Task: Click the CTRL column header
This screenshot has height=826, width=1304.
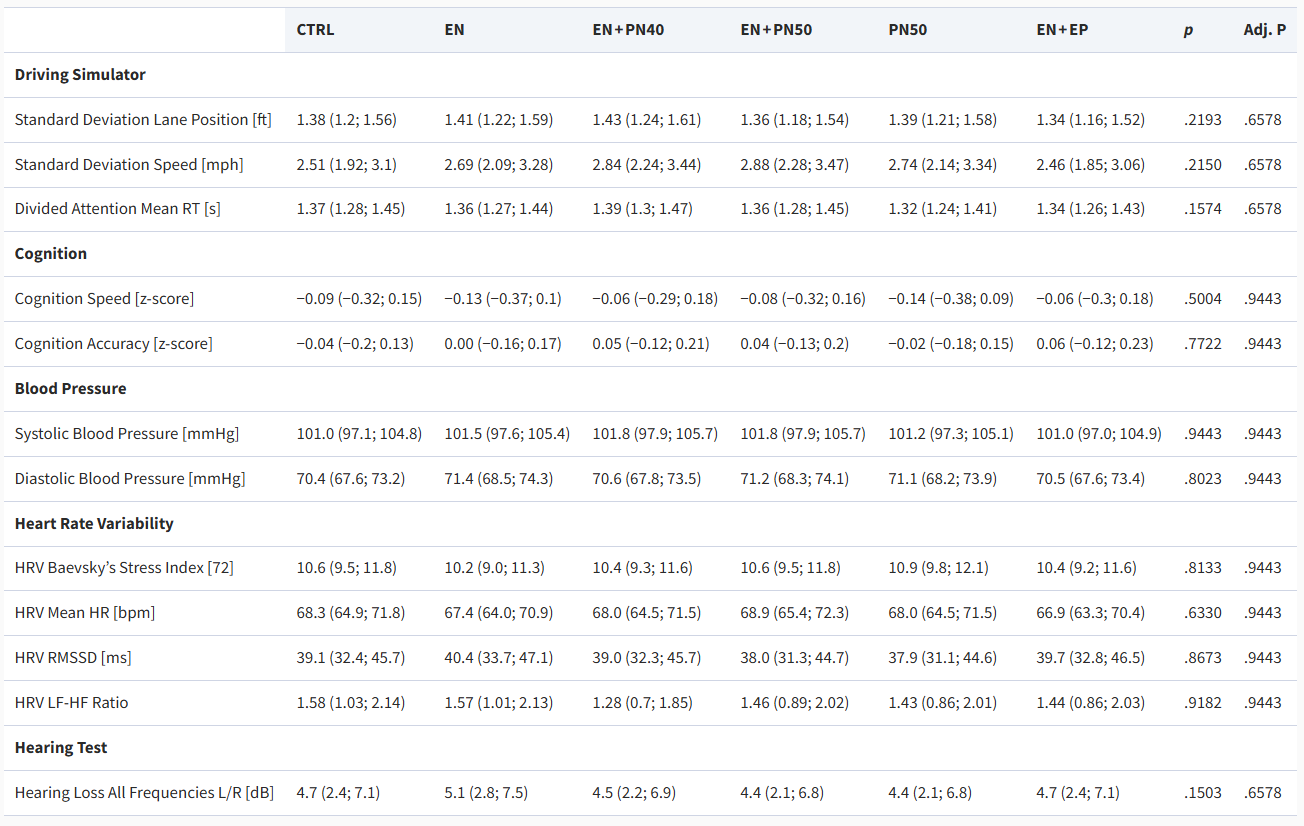Action: tap(315, 30)
